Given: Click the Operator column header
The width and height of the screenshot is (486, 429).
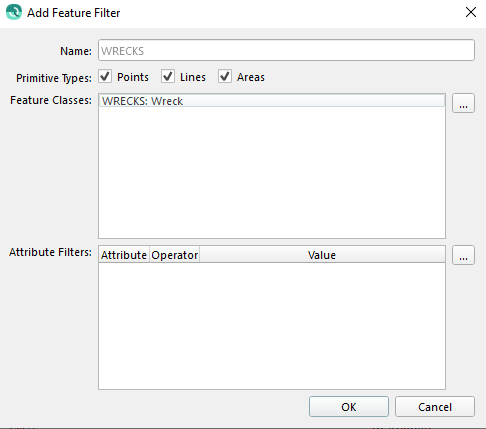Looking at the screenshot, I should coord(175,255).
